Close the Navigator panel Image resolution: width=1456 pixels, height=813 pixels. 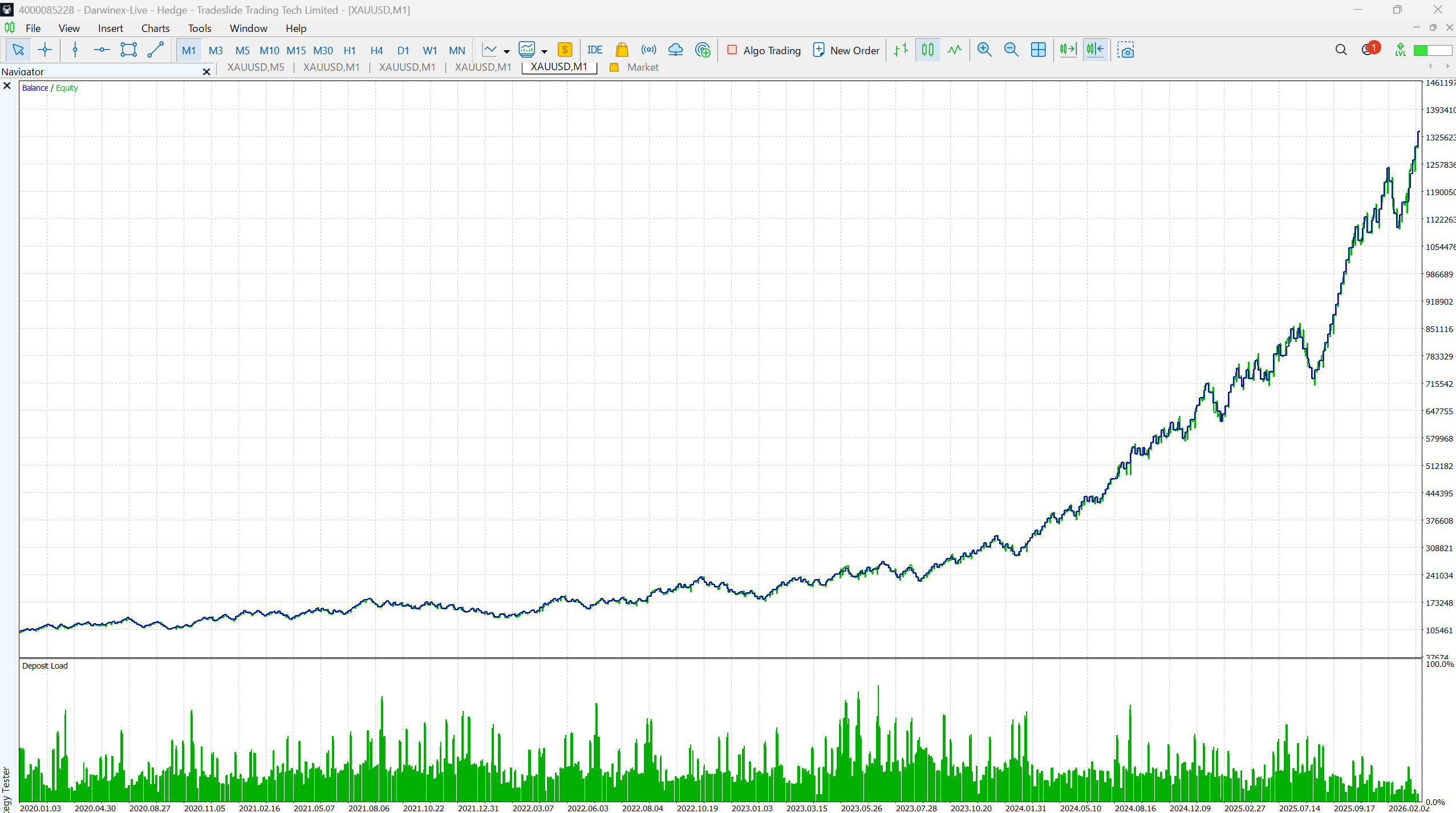206,72
